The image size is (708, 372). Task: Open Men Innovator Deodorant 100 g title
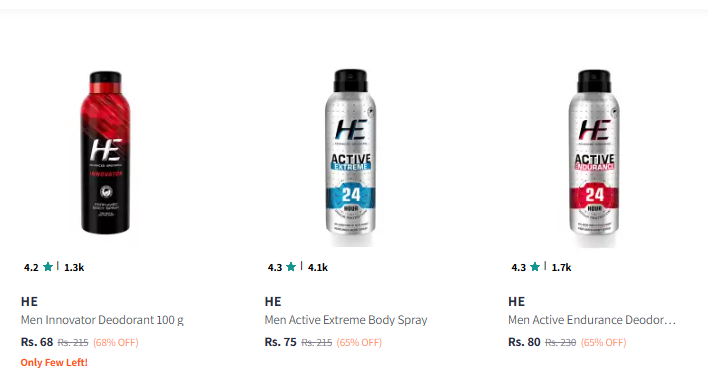102,320
